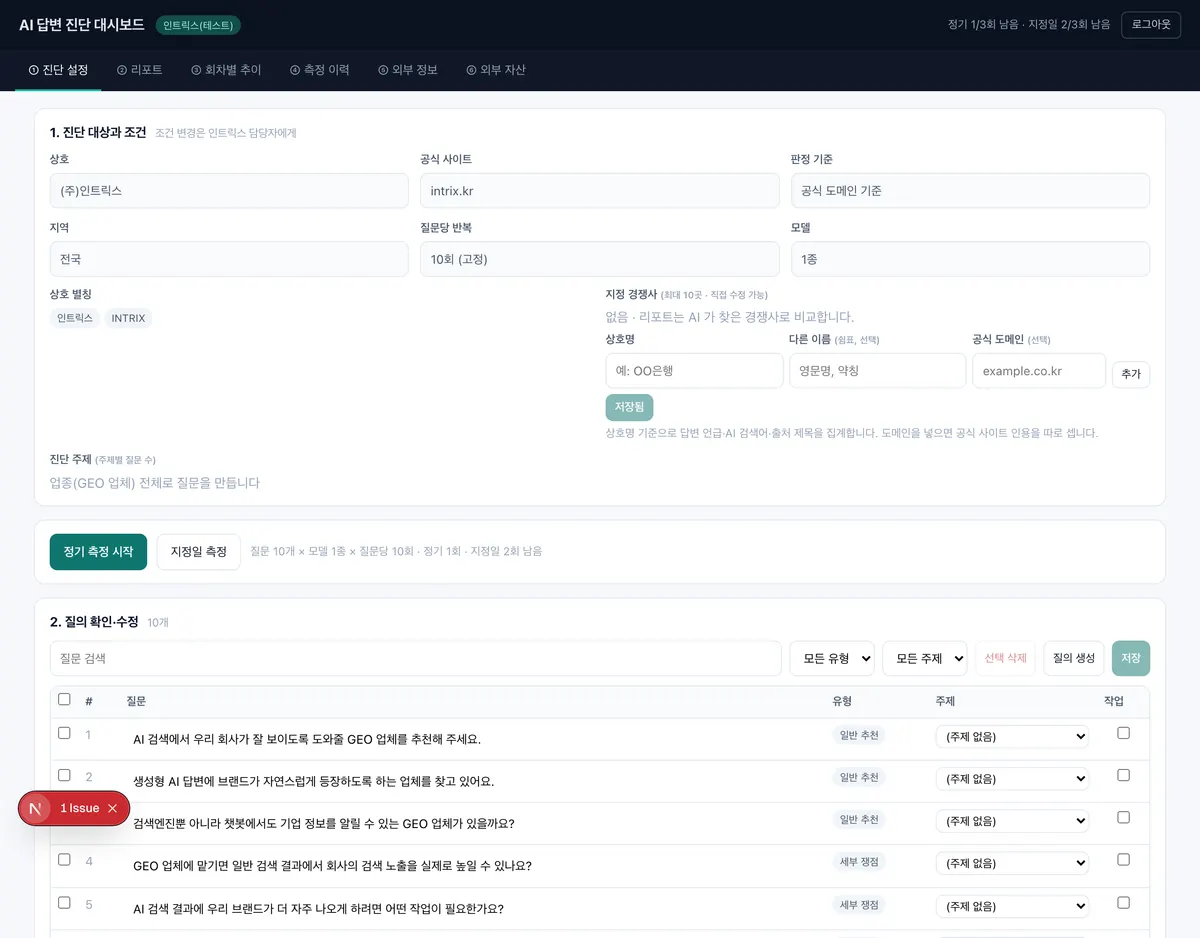Go to the 측정 이력 tab
The image size is (1200, 938).
[x=320, y=70]
